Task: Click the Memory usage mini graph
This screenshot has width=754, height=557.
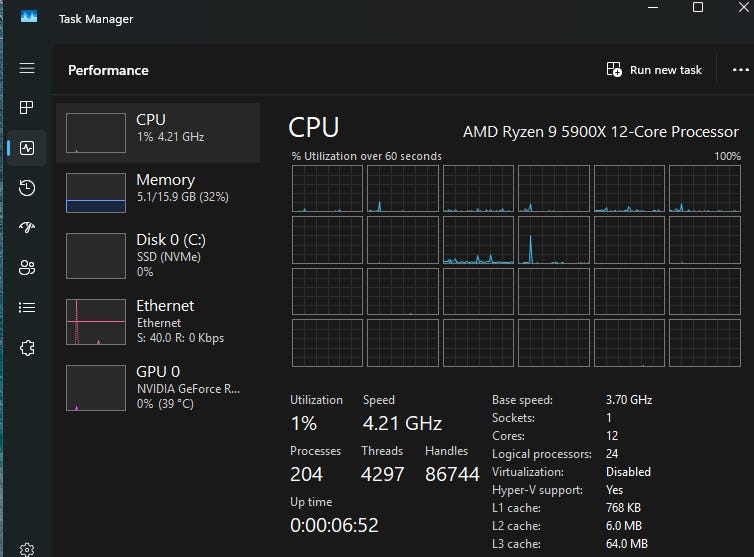Action: 96,192
